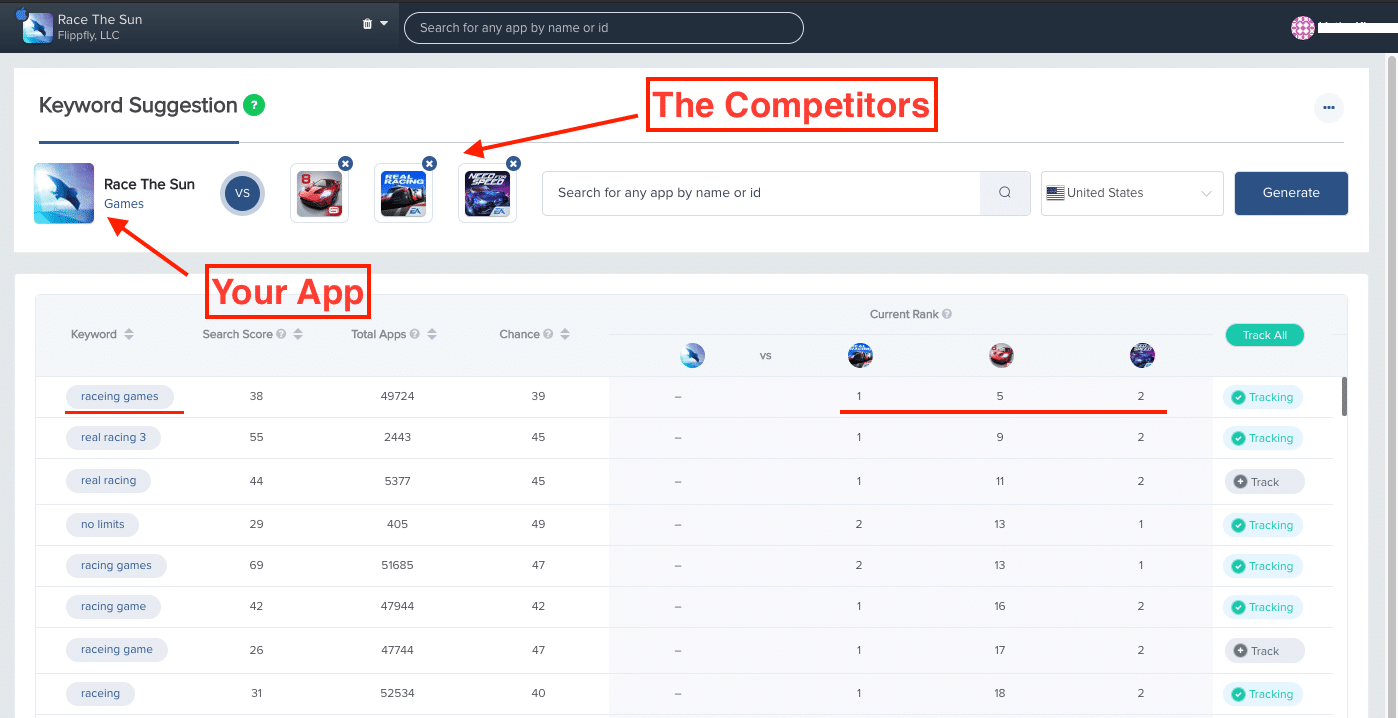This screenshot has height=718, width=1398.
Task: Select the "racing game" keyword chip
Action: 113,607
